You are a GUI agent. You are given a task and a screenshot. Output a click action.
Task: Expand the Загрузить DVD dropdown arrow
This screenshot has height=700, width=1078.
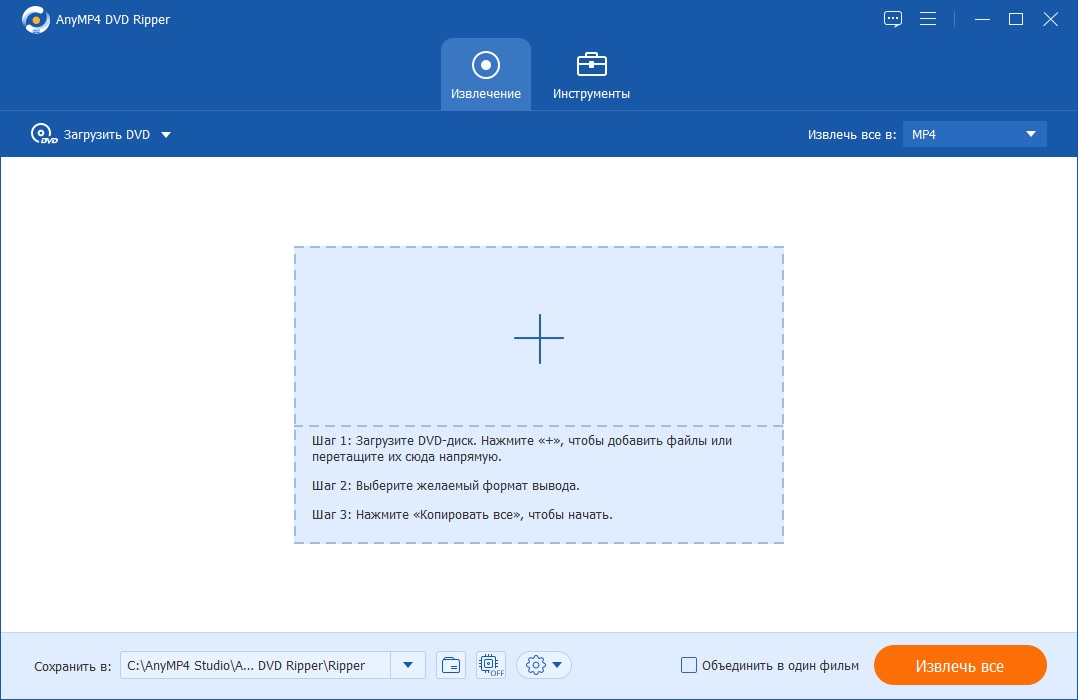pos(167,133)
